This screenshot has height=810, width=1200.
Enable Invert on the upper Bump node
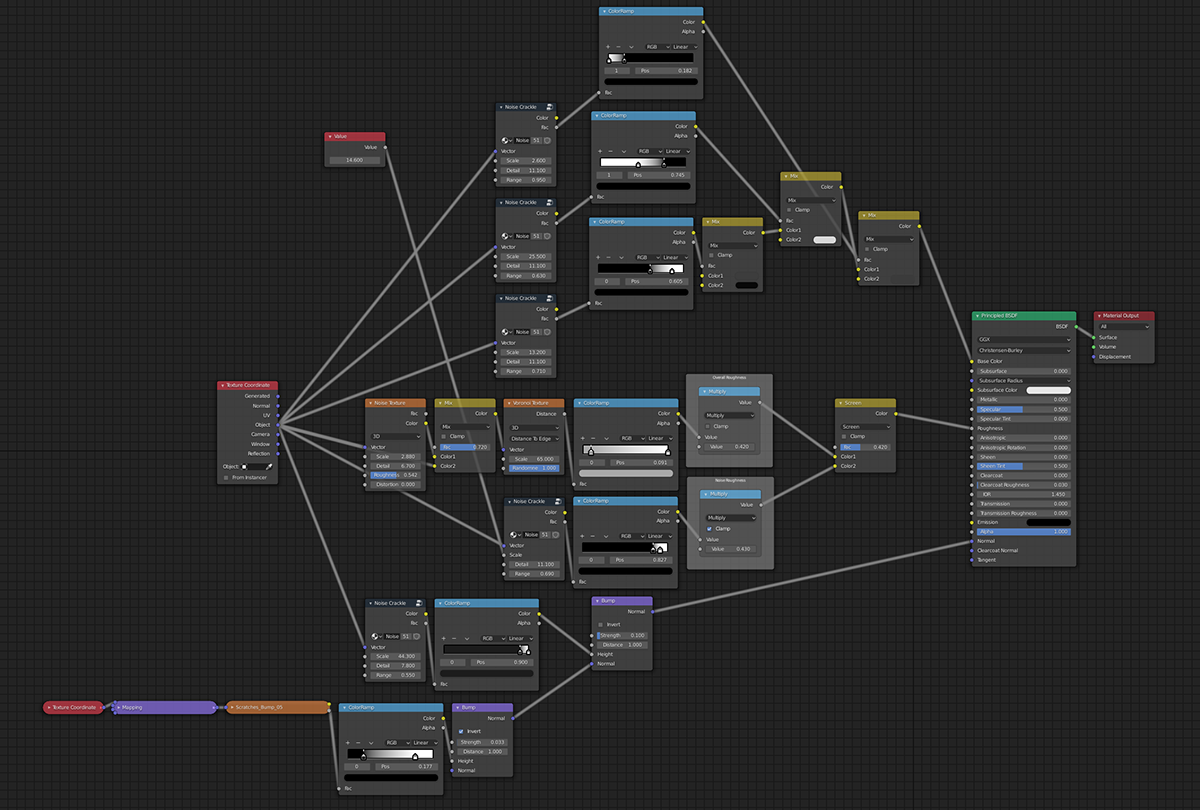tap(601, 625)
